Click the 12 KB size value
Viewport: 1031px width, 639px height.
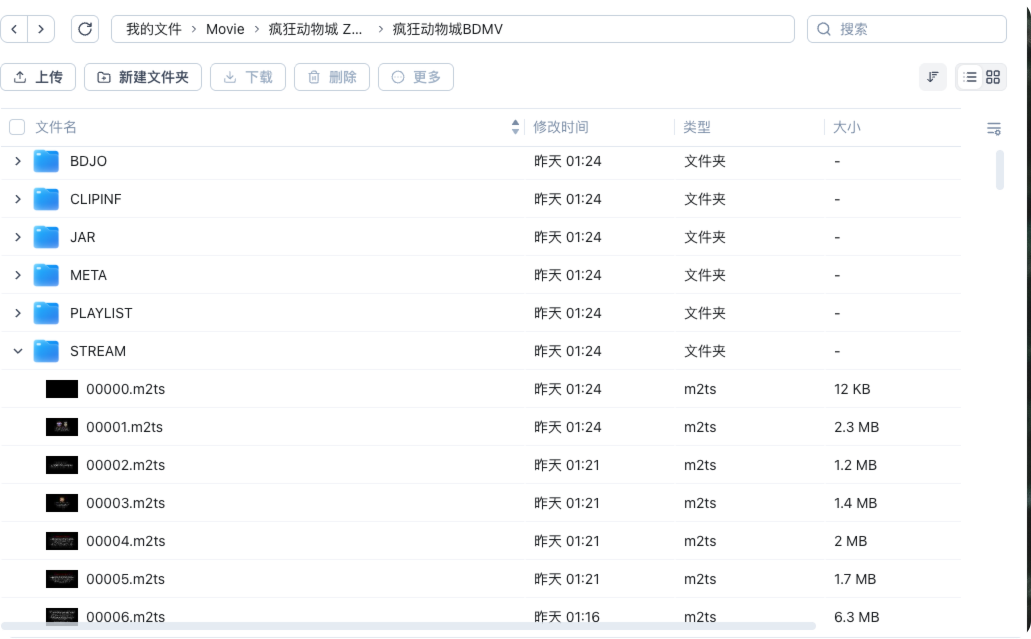(x=852, y=389)
